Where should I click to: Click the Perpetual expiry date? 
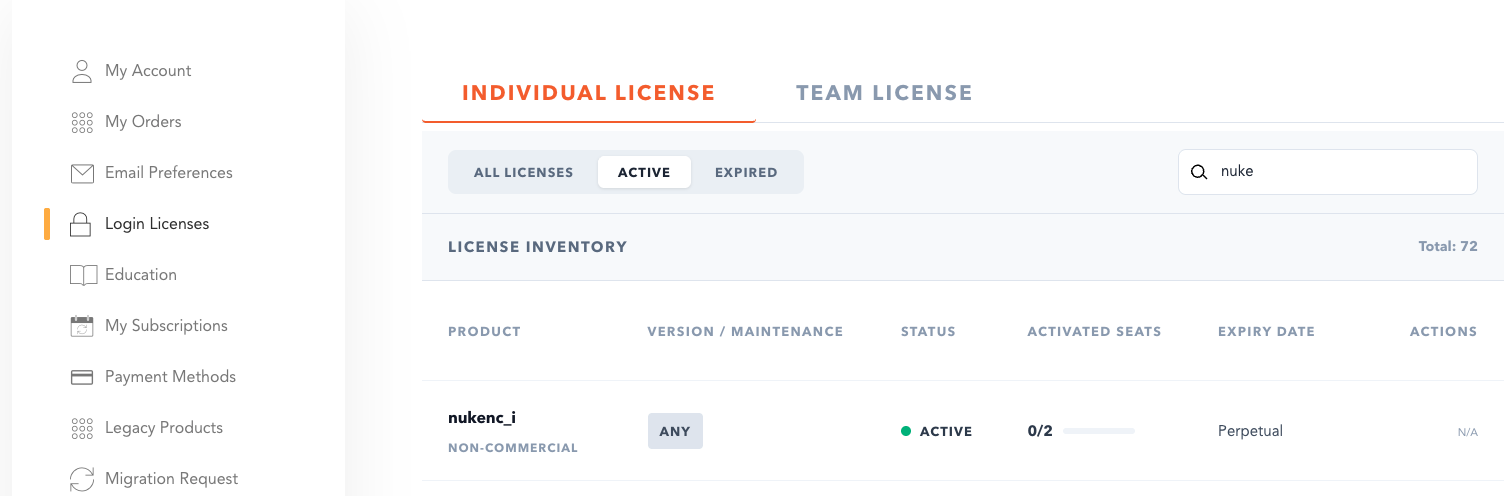click(x=1250, y=431)
